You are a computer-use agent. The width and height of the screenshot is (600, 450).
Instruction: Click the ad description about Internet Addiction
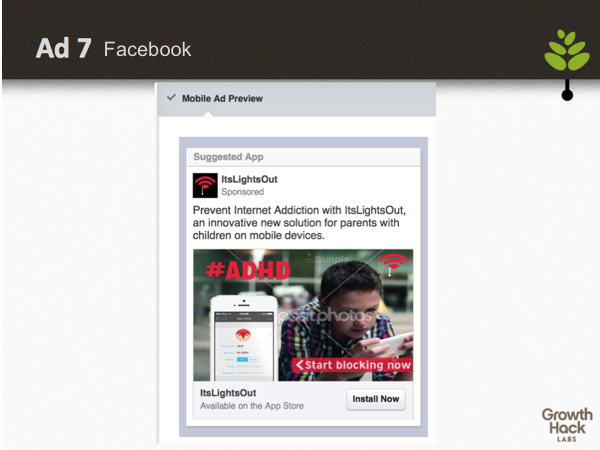click(299, 223)
